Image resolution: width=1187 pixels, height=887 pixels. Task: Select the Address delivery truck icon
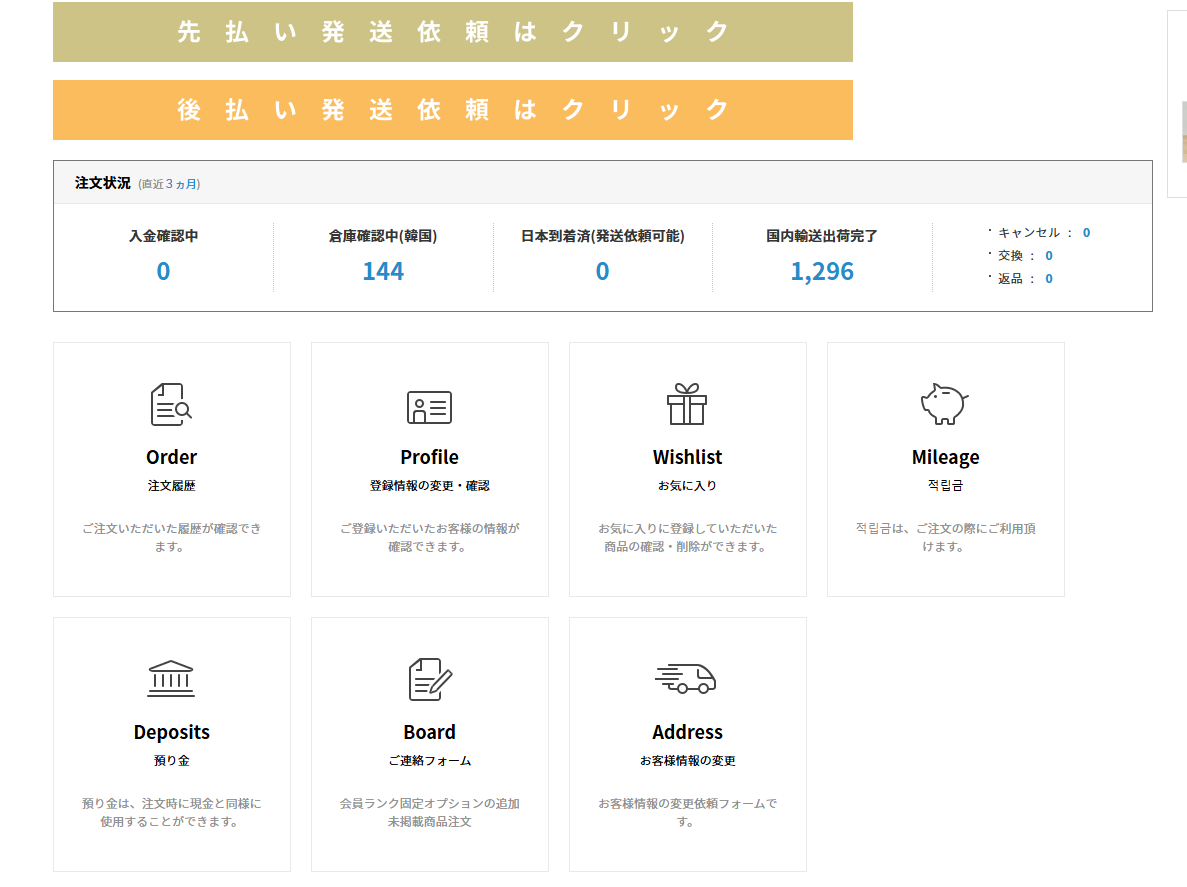coord(686,679)
